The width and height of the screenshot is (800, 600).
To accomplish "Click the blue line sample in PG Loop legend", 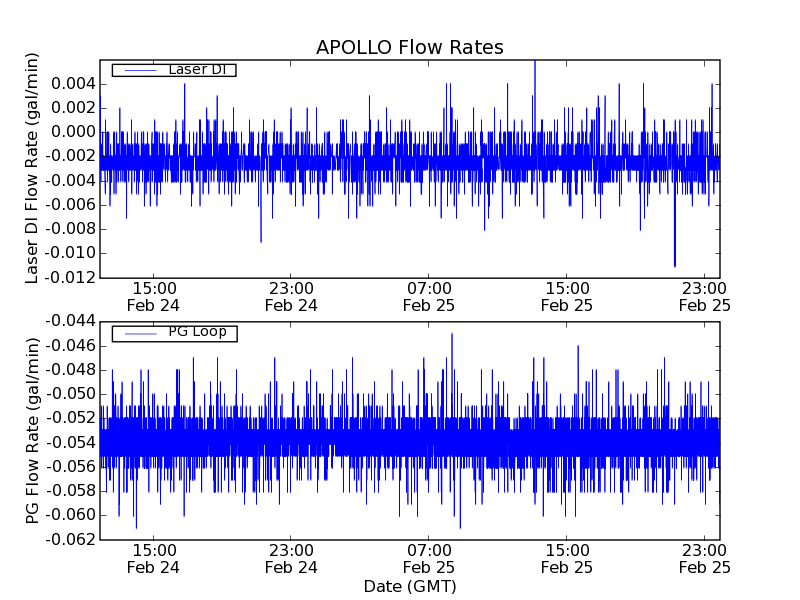I will (x=140, y=332).
